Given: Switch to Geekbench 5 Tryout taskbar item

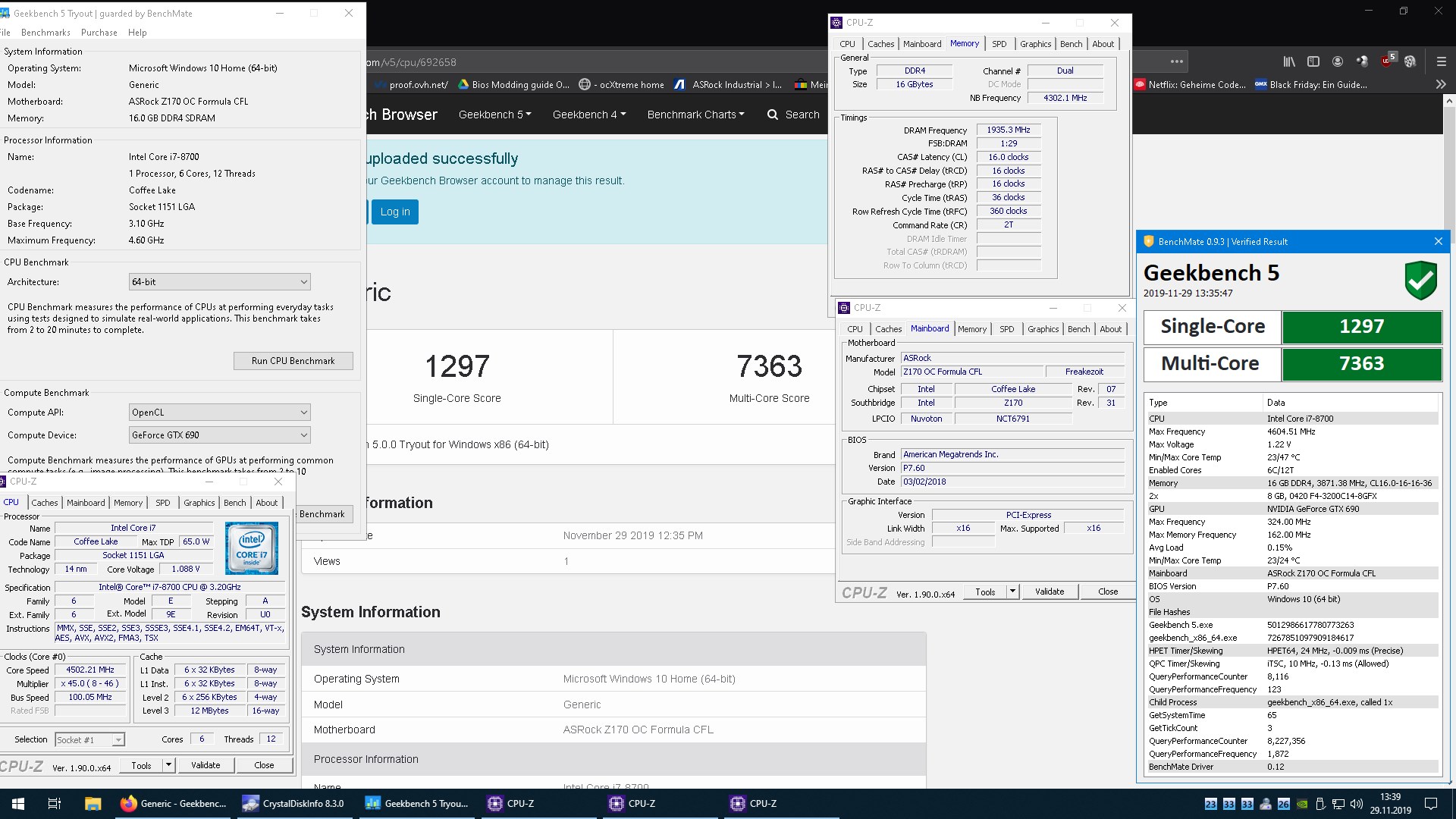Looking at the screenshot, I should click(x=418, y=804).
